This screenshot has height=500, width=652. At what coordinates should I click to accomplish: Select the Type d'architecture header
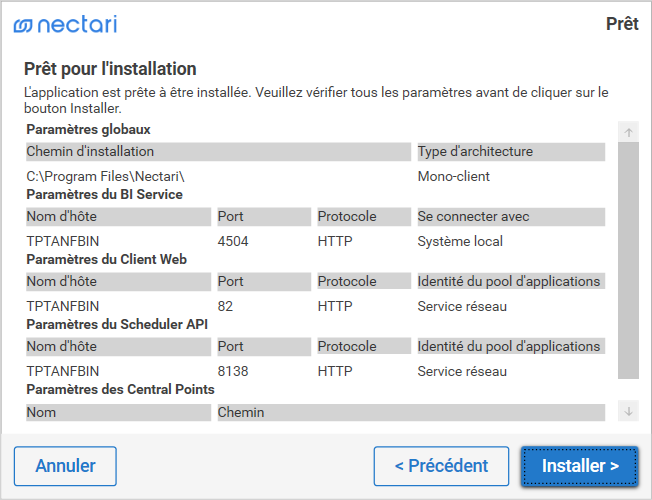coord(475,152)
